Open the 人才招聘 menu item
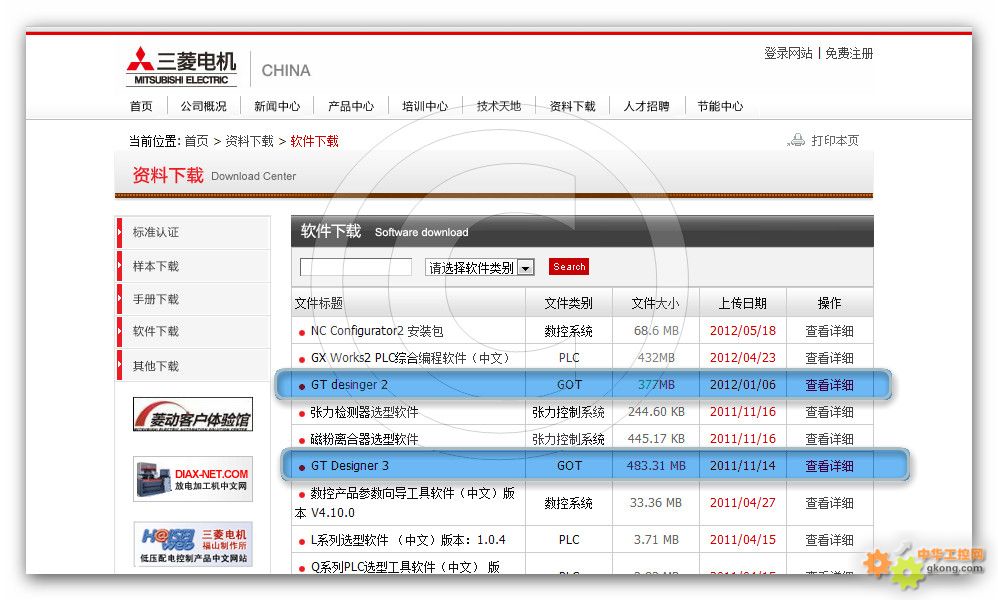 pos(647,106)
